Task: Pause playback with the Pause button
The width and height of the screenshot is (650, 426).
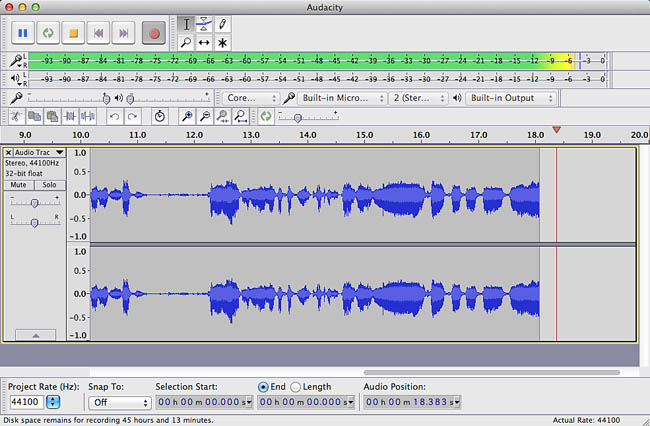Action: coord(23,33)
